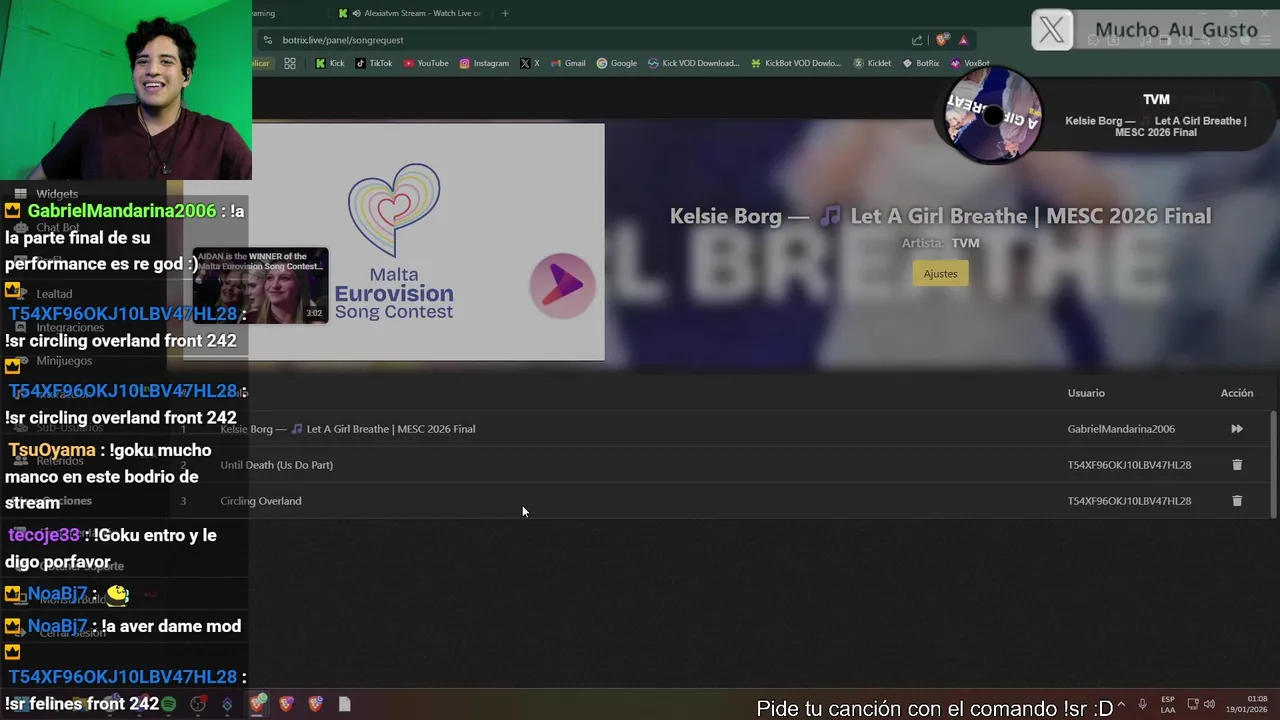Open the BotRix bookmark
This screenshot has width=1280, height=720.
click(x=921, y=63)
